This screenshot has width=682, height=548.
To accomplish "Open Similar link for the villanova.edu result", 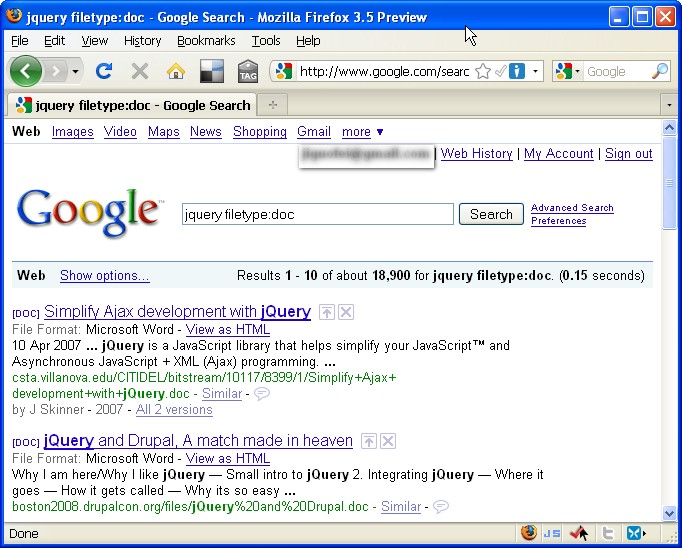I will (222, 393).
